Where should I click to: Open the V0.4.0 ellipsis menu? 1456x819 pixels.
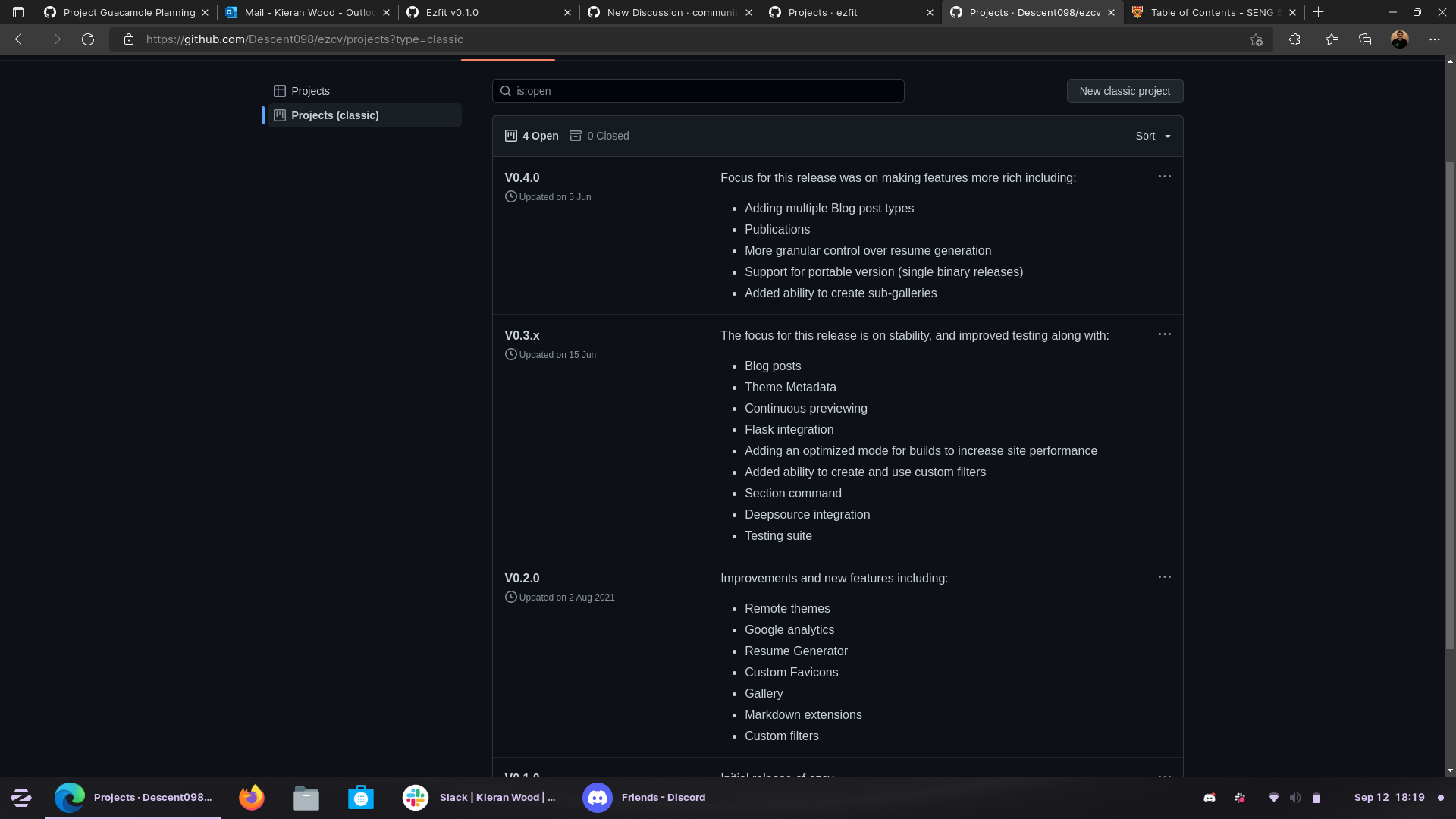(1165, 177)
